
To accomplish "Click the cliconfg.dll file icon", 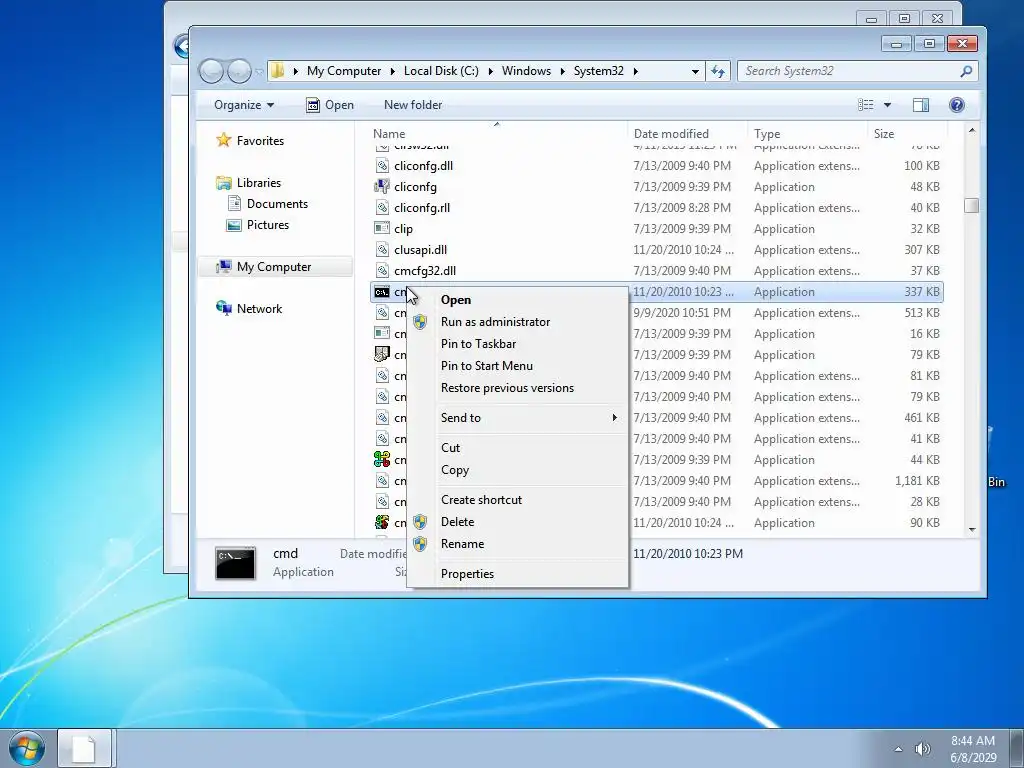I will [x=382, y=166].
